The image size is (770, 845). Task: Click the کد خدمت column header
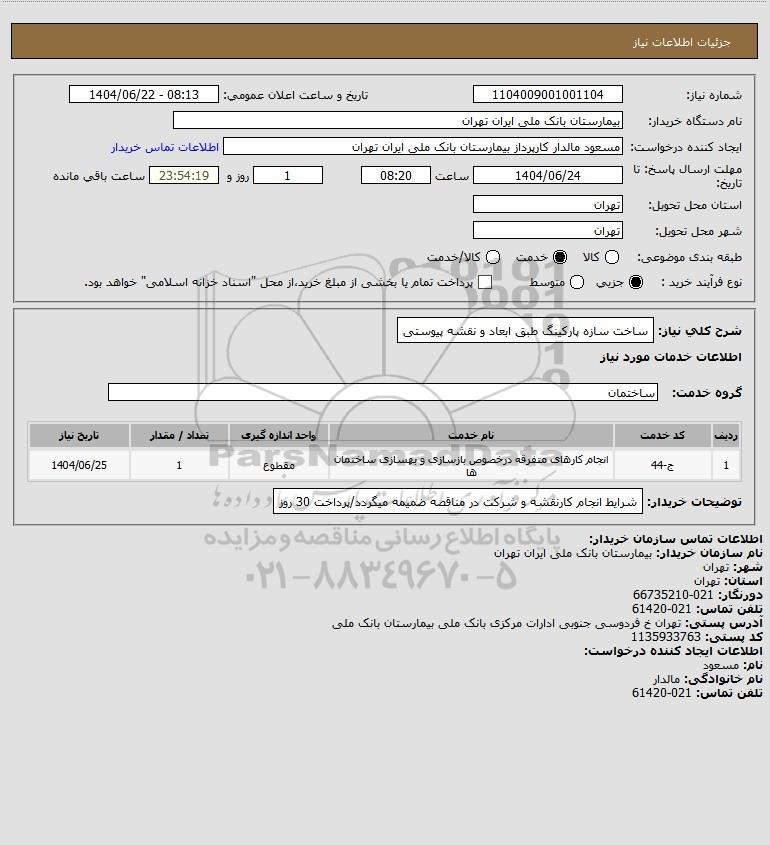662,435
